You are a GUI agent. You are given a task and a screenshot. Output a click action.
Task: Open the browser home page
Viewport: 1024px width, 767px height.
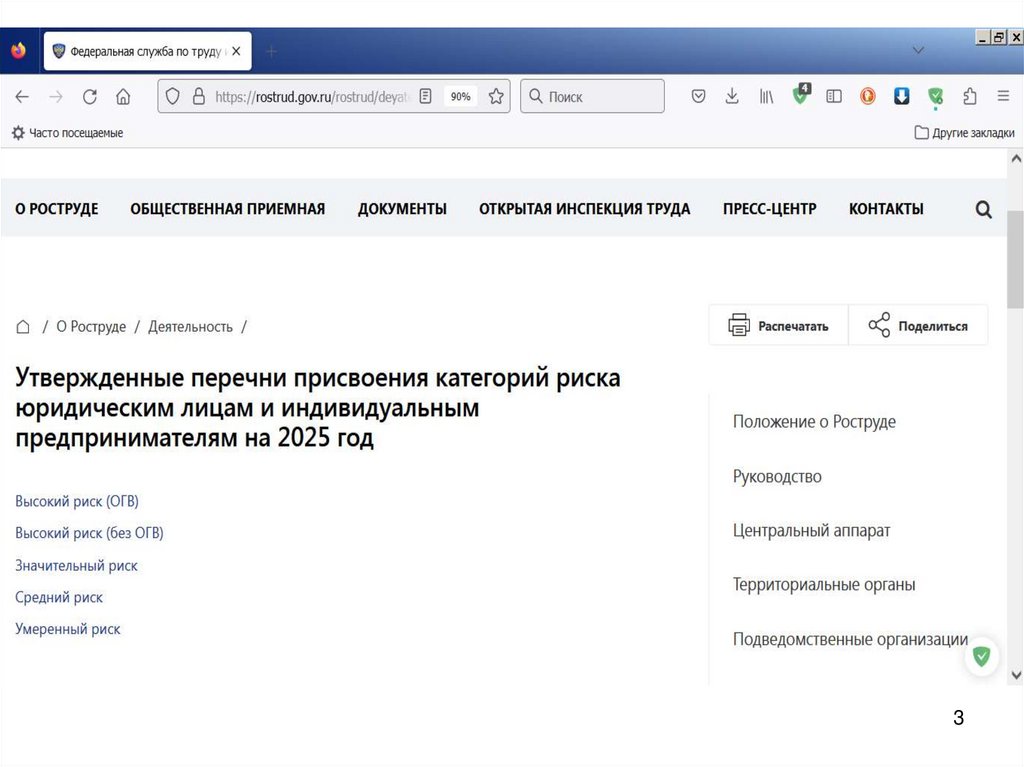(123, 97)
